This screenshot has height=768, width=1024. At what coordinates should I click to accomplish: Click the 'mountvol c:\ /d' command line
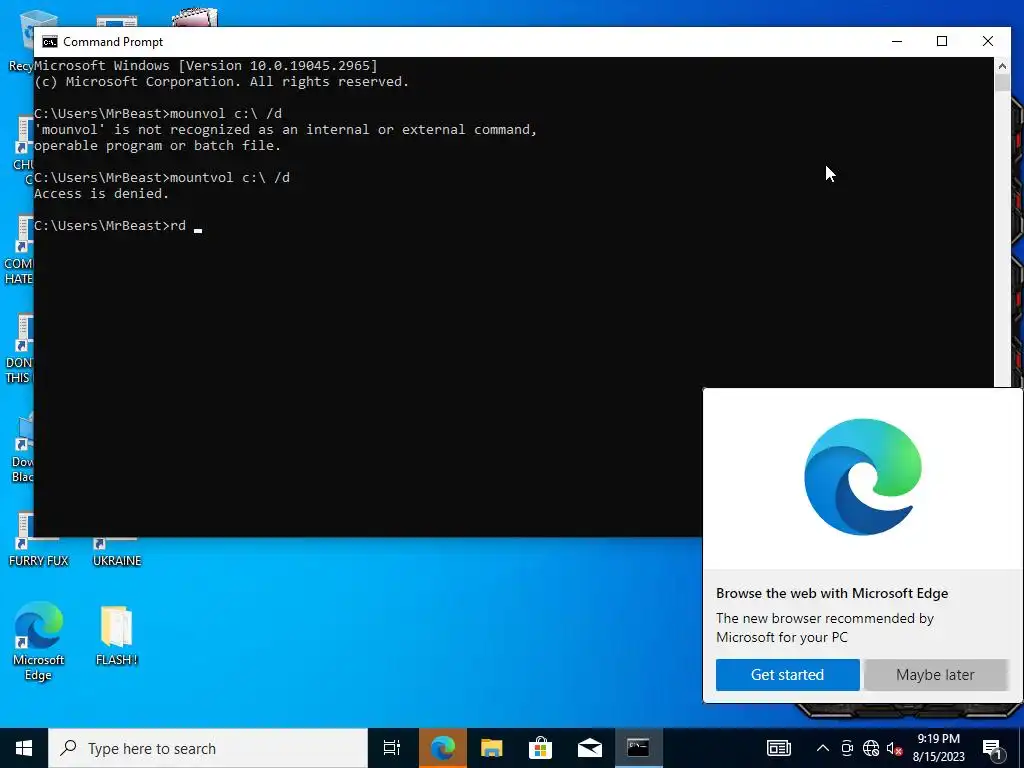tap(162, 178)
